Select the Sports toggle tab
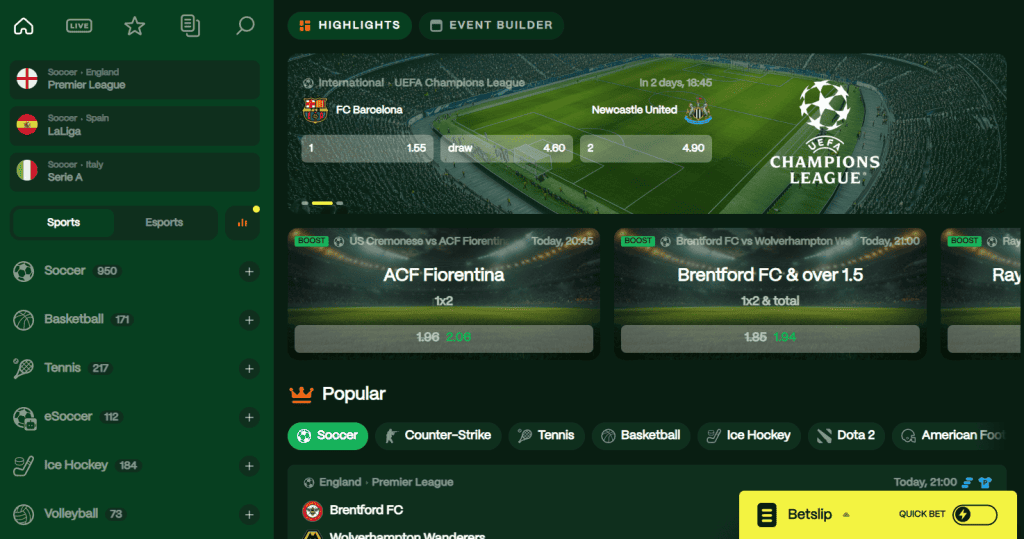 click(63, 223)
